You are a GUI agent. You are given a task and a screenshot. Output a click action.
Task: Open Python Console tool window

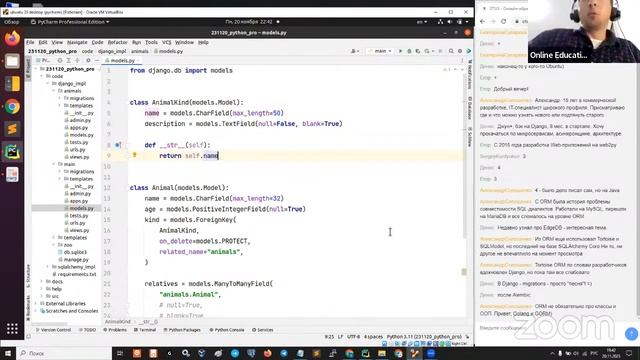coord(227,330)
